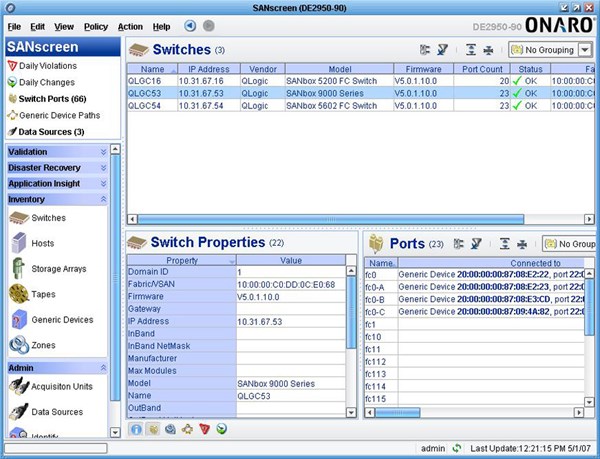Open the Tapes inventory icon

point(19,294)
